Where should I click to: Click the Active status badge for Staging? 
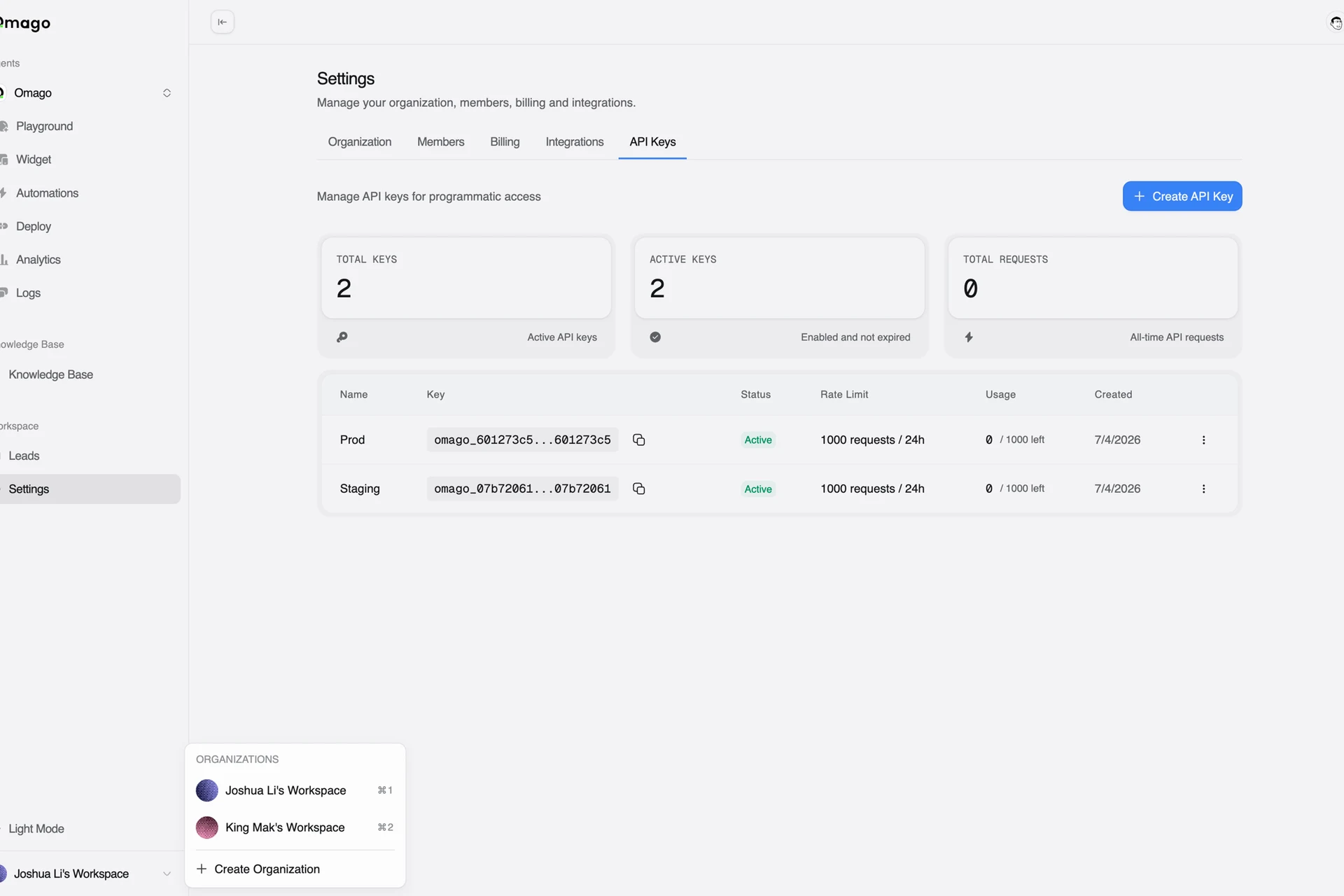coord(758,489)
